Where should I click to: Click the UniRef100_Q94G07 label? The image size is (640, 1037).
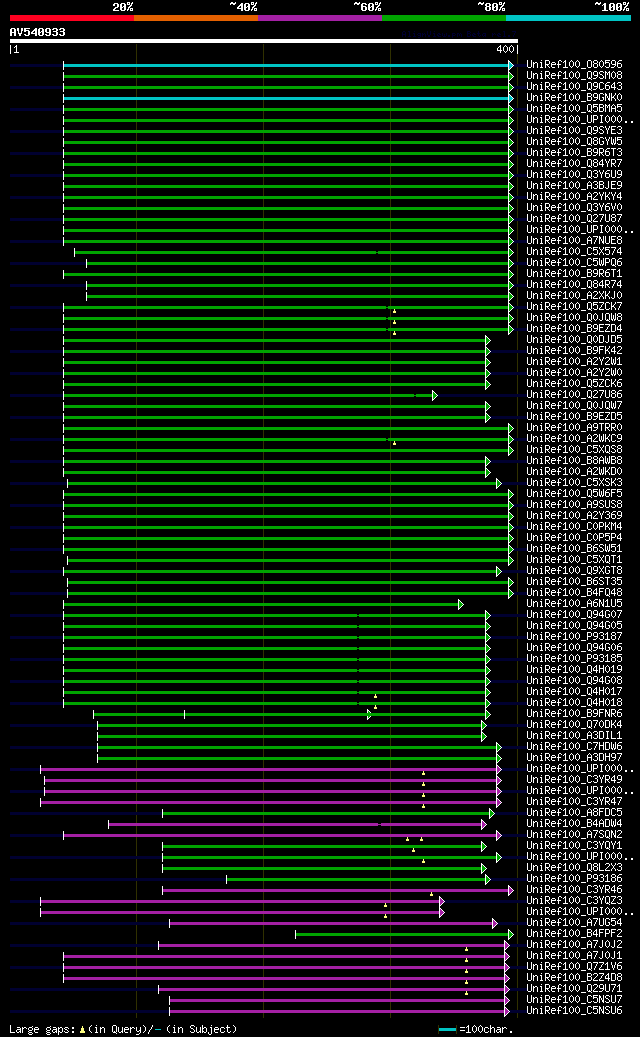574,614
